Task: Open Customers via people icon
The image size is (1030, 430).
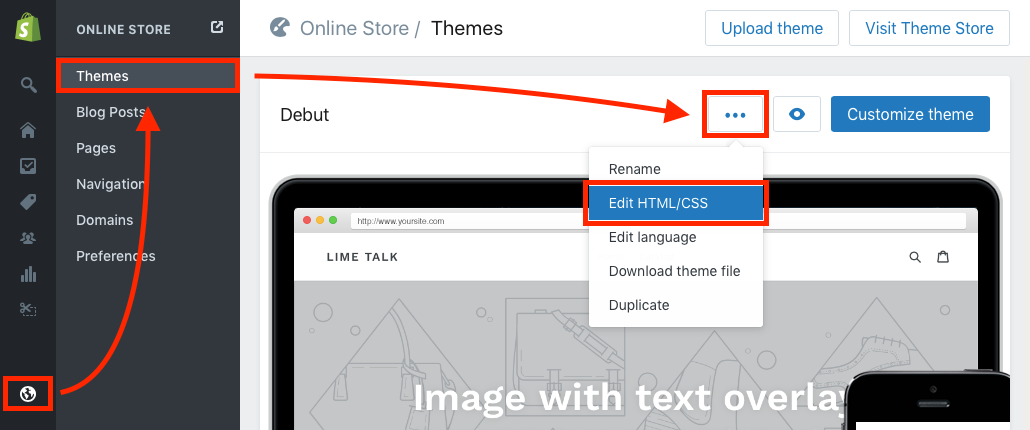Action: [x=28, y=238]
